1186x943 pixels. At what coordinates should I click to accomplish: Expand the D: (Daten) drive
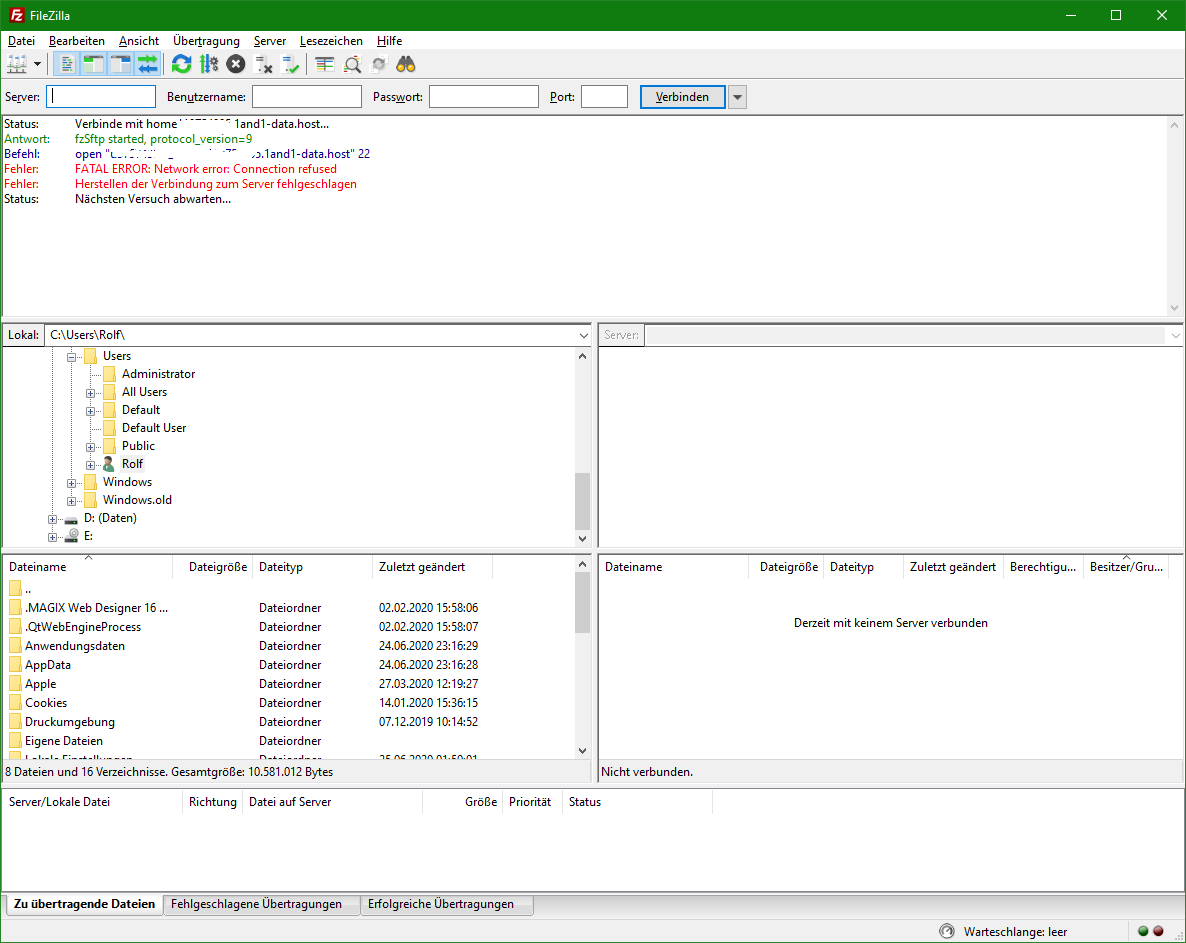[52, 520]
